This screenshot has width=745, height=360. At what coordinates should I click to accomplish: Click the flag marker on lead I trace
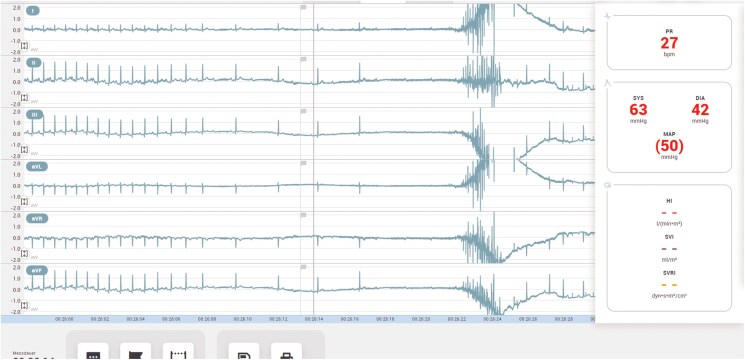tap(304, 8)
